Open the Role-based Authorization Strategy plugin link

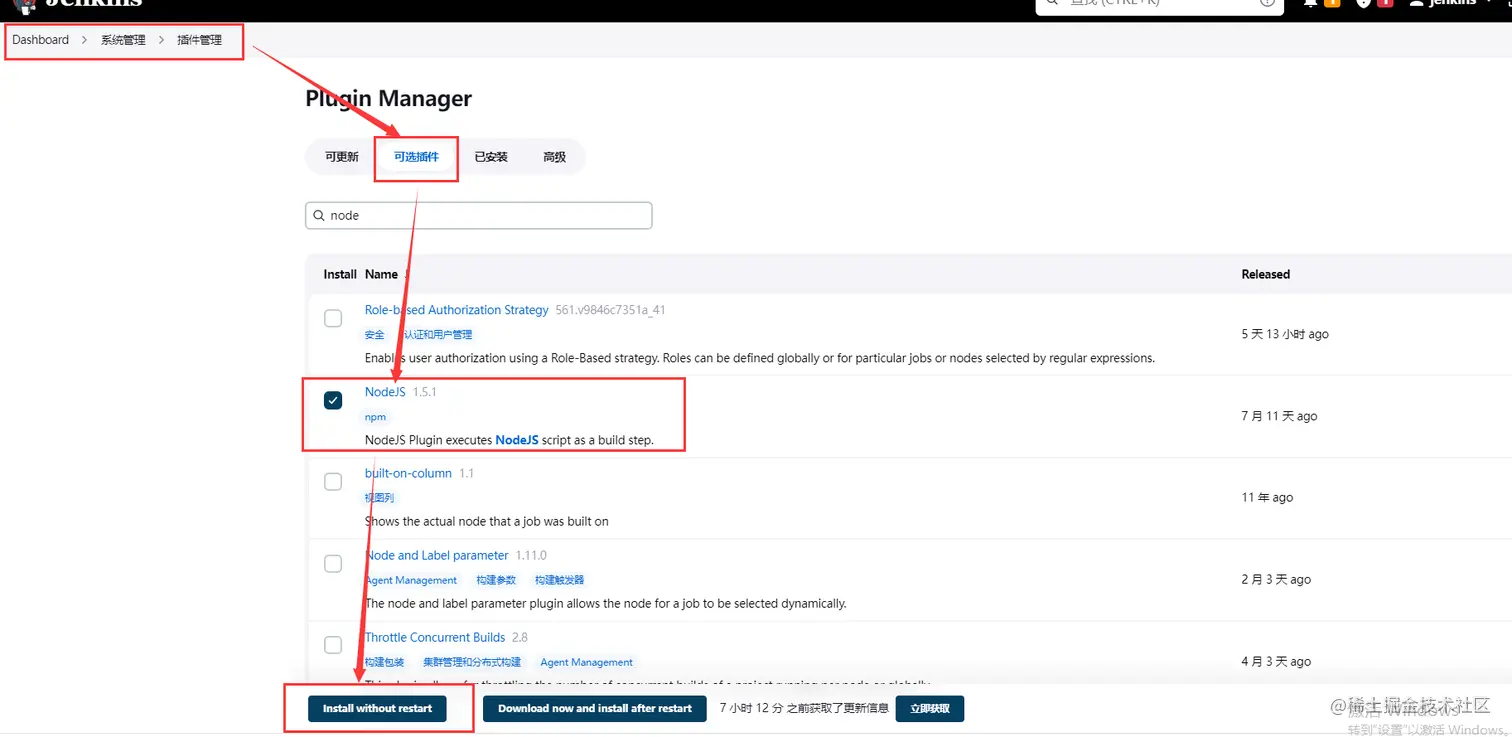click(456, 310)
